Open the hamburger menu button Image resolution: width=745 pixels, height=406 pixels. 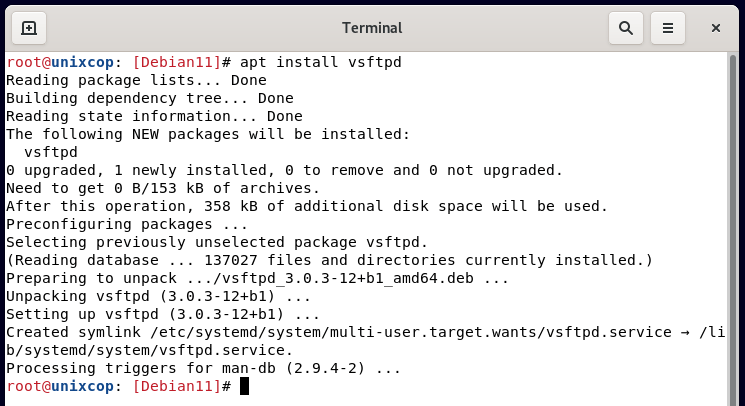[668, 28]
